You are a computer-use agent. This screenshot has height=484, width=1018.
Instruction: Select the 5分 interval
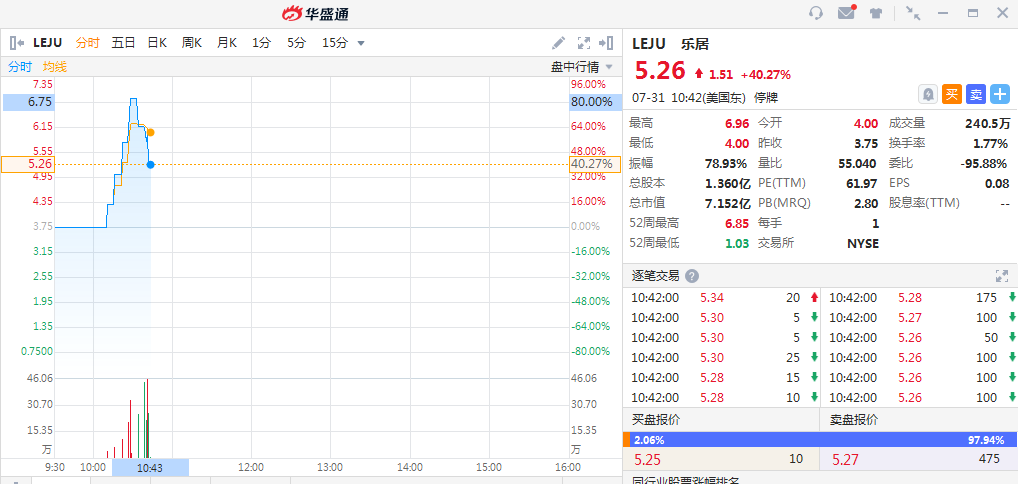[296, 43]
